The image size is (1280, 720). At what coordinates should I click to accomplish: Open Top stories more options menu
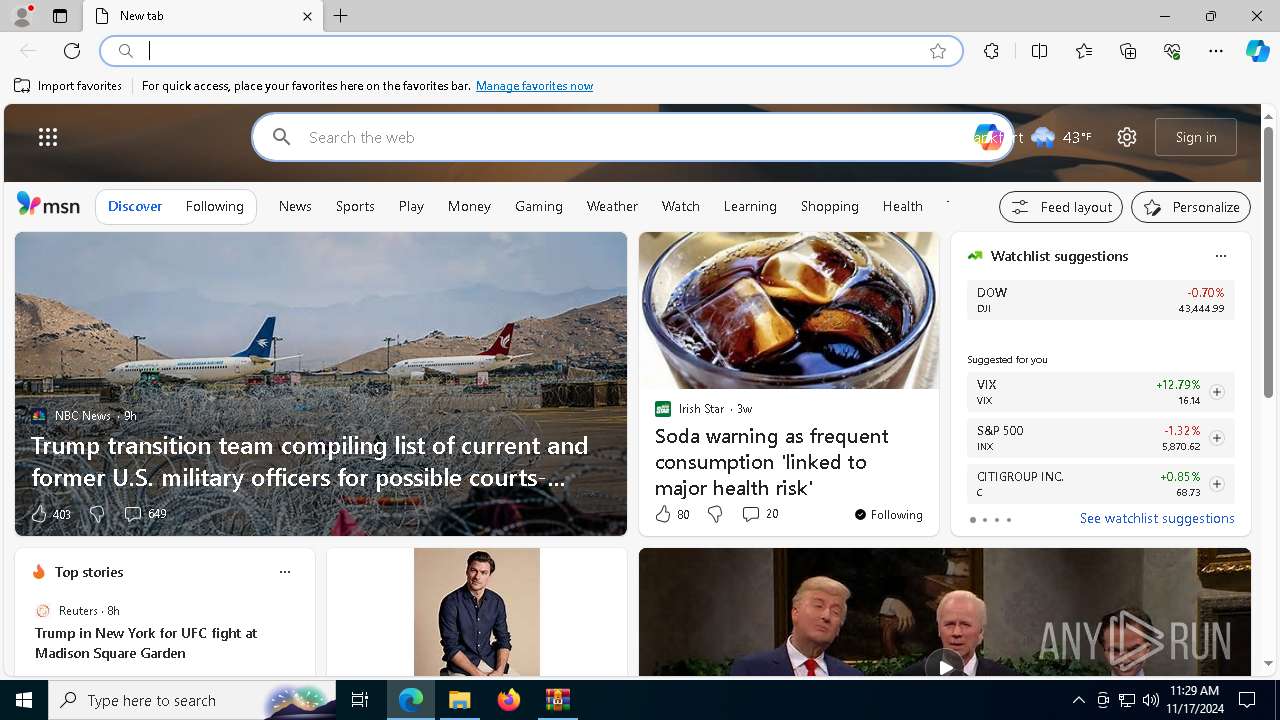tap(285, 572)
